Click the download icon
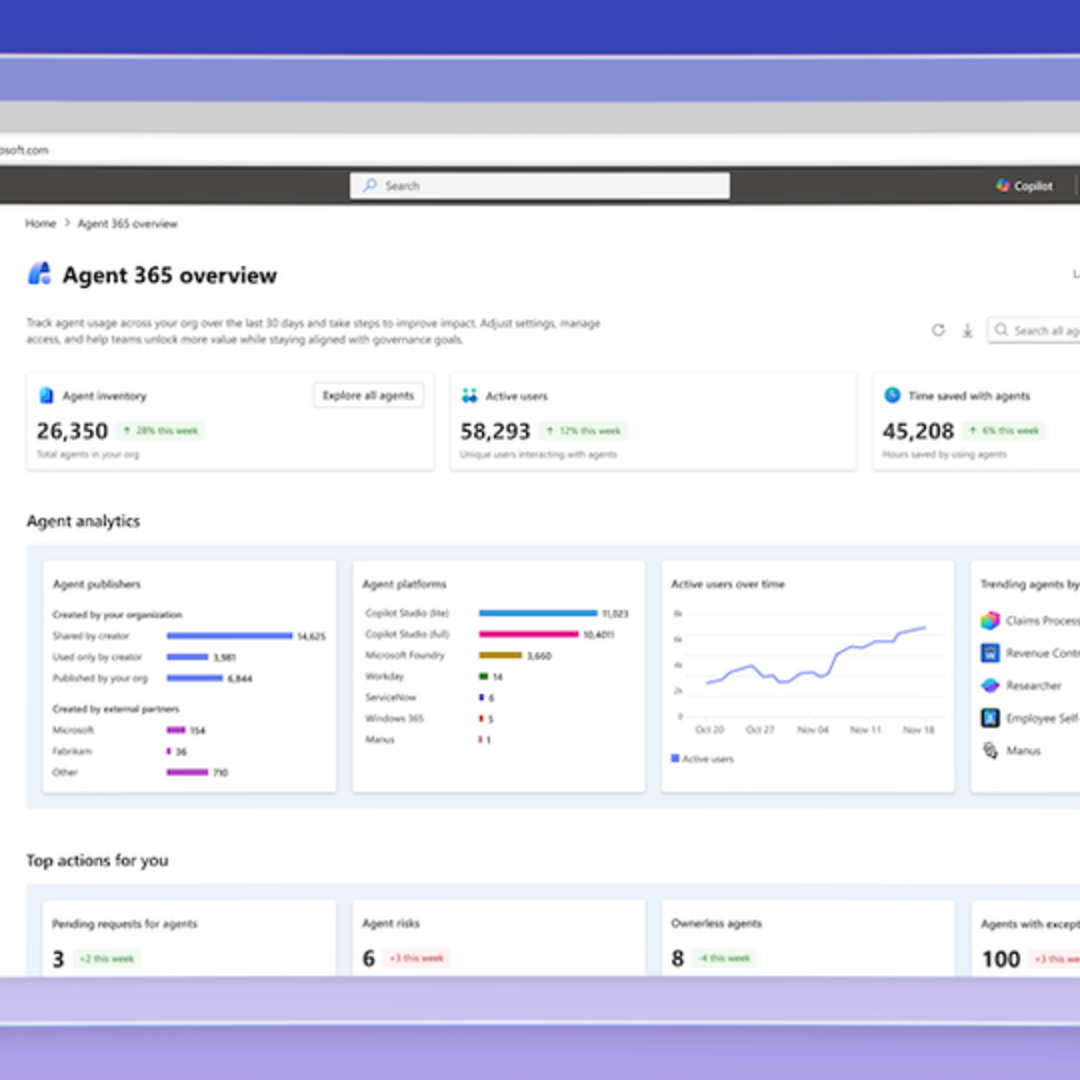The width and height of the screenshot is (1080, 1080). [967, 331]
